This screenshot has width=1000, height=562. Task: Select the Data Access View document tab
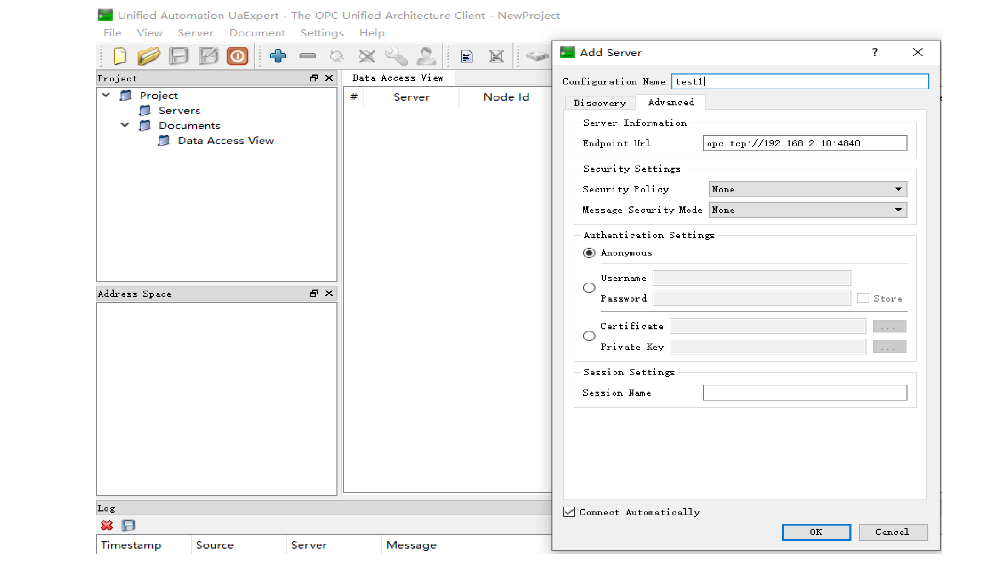[x=398, y=78]
